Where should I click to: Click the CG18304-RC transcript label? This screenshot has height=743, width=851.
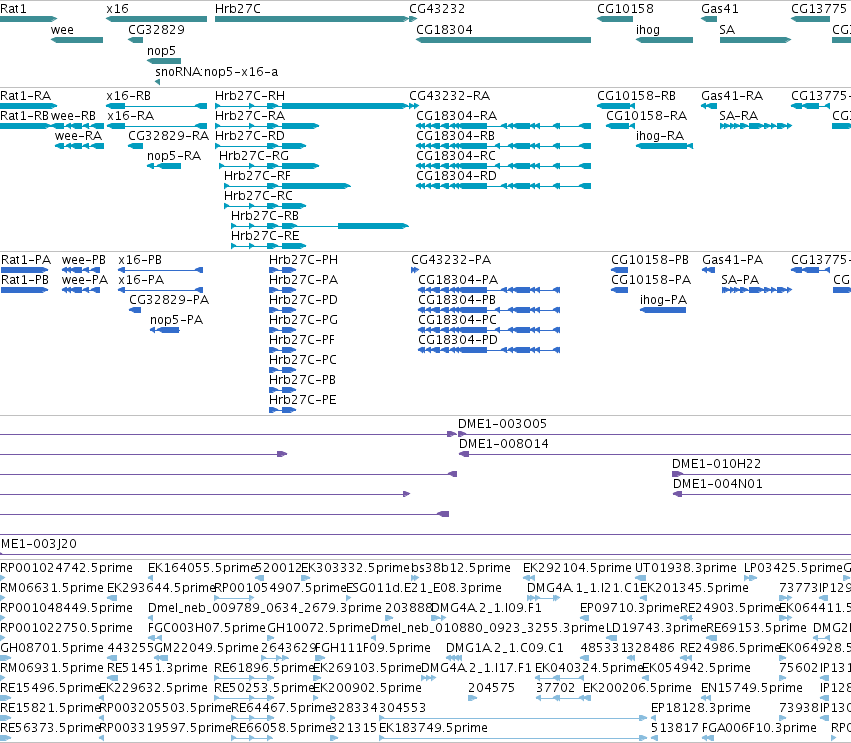point(456,156)
